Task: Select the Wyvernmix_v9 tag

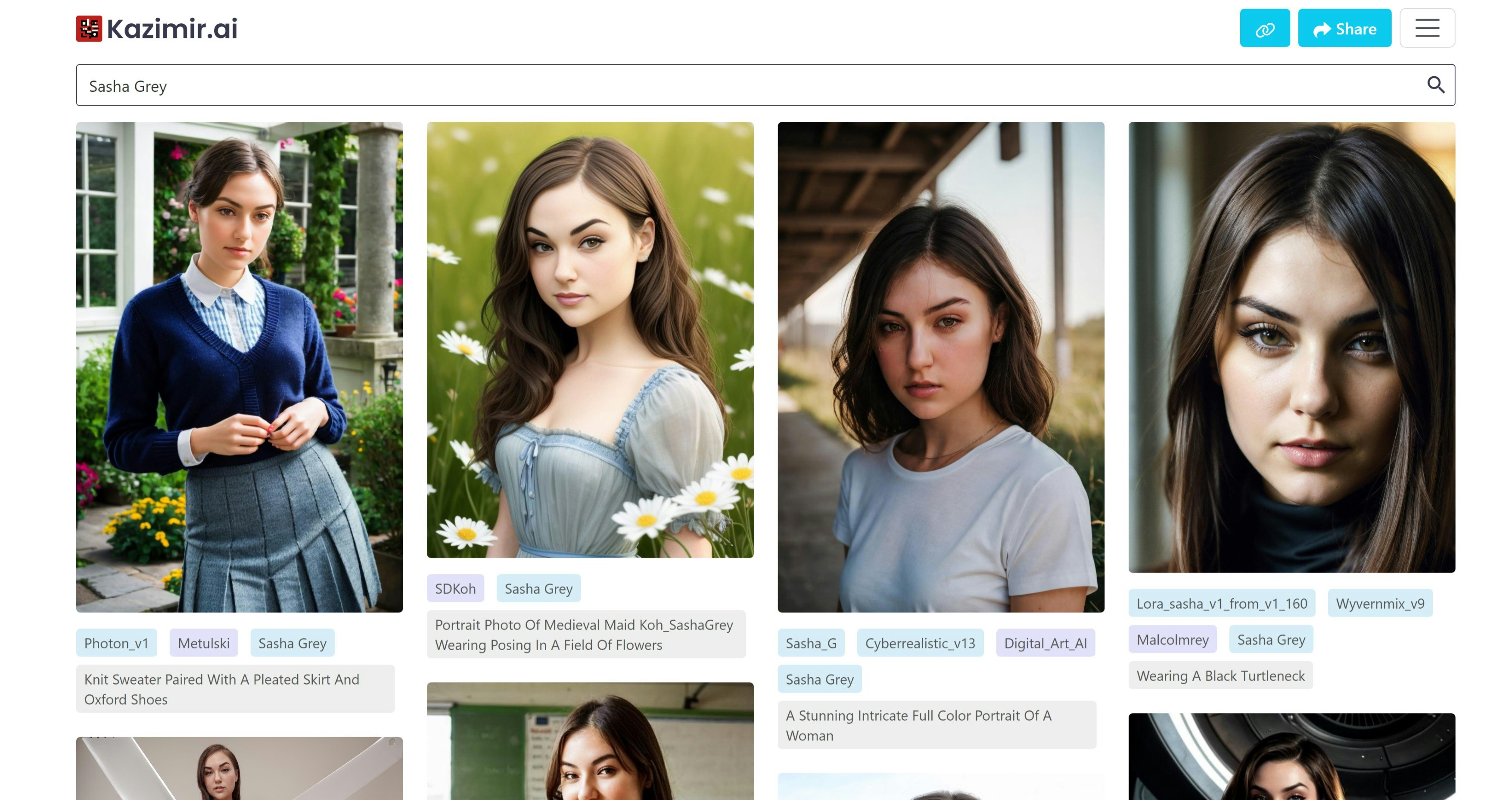Action: pos(1379,603)
